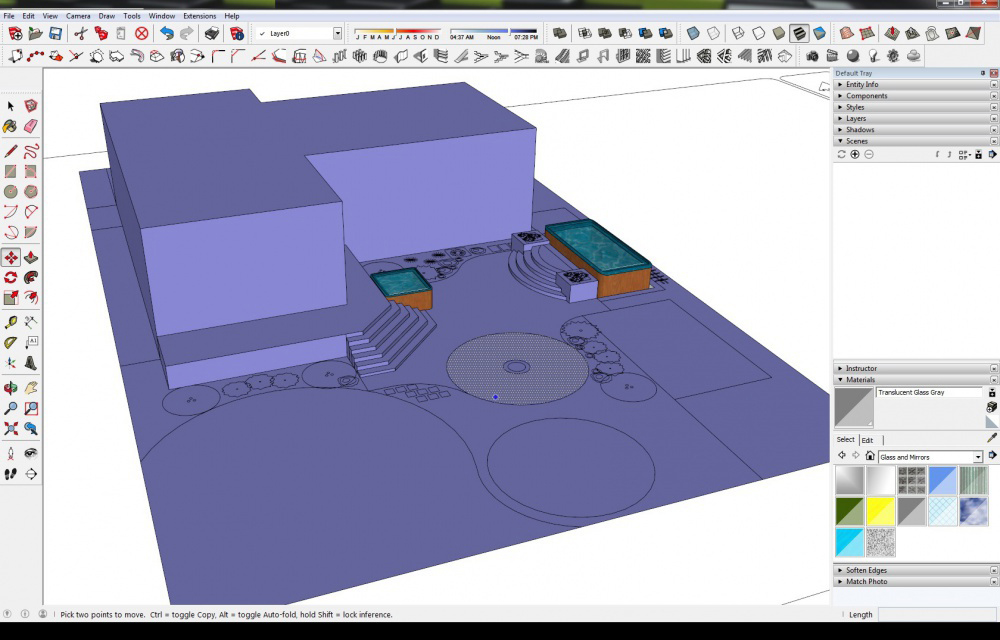The height and width of the screenshot is (640, 1000).
Task: Switch to the Select tab in Materials
Action: (x=846, y=440)
